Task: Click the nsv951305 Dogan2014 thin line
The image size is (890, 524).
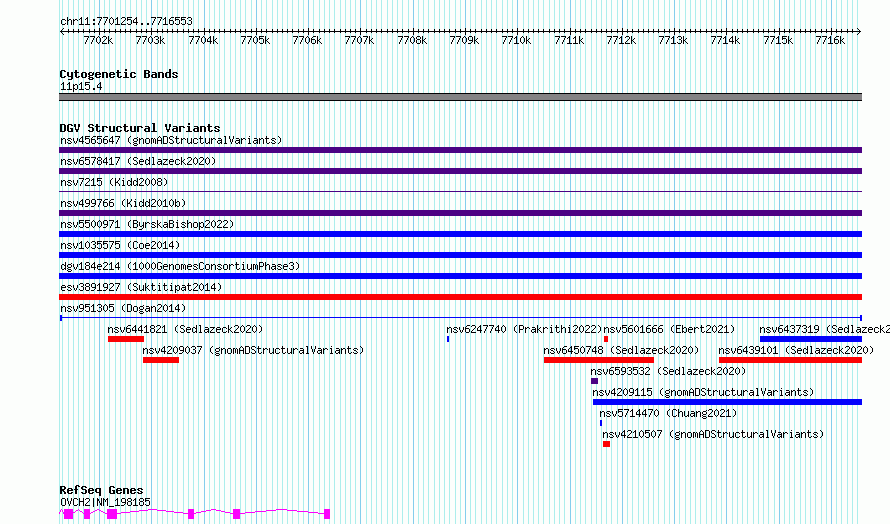Action: (460, 318)
